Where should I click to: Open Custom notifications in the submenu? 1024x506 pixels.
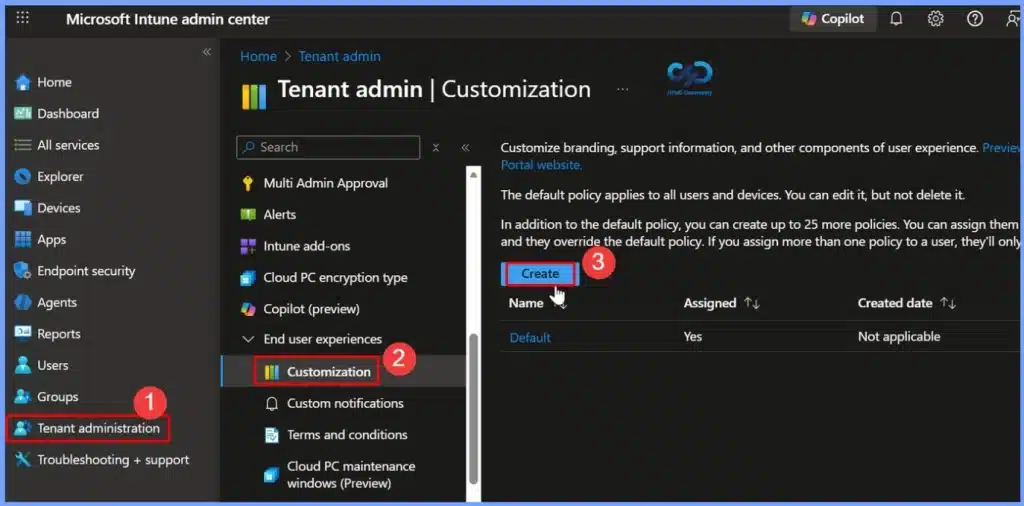click(345, 403)
